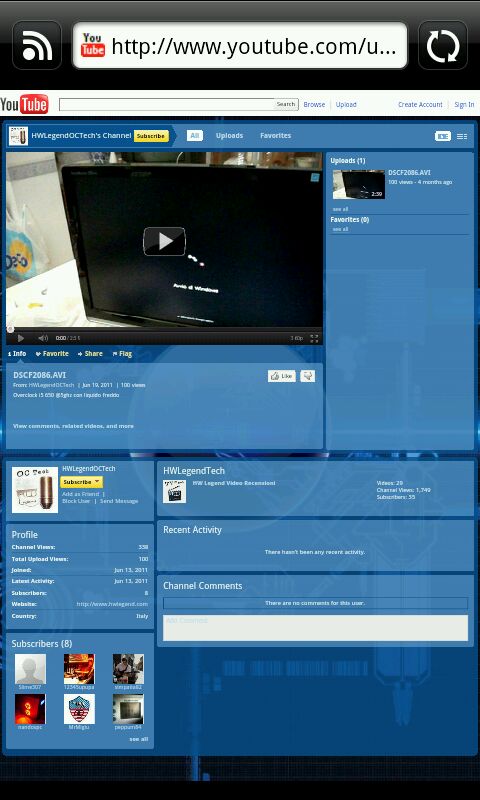The width and height of the screenshot is (480, 800).
Task: Open the HW Legend Video Recensioni link
Action: [x=234, y=483]
